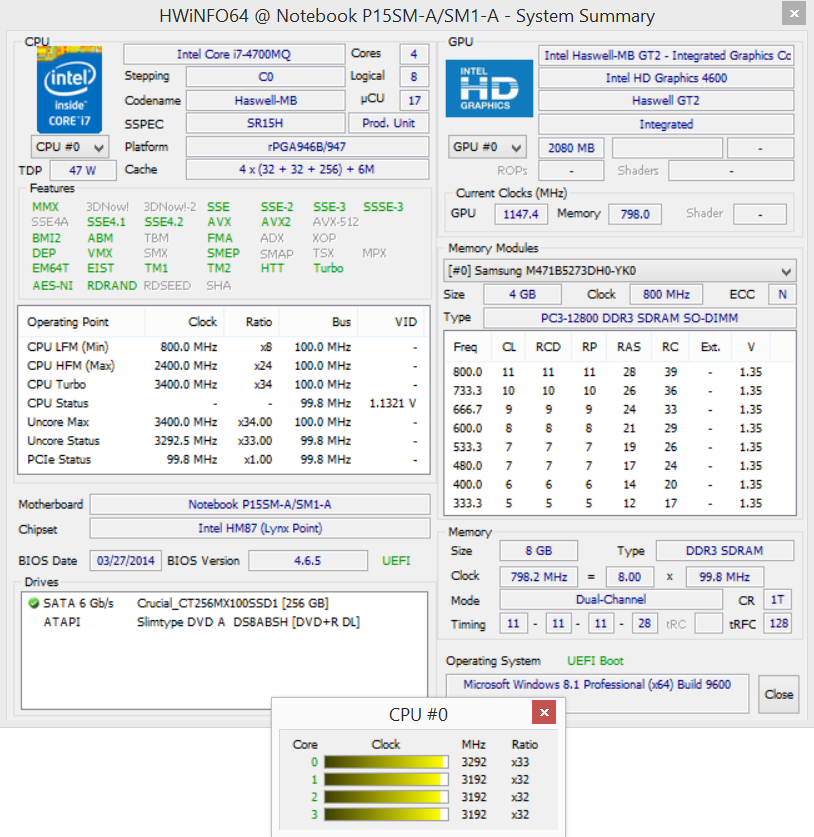Image resolution: width=814 pixels, height=837 pixels.
Task: Click the module Type field PC3-12800 DDR3 SDRAM SO-DIMM
Action: pyautogui.click(x=639, y=318)
